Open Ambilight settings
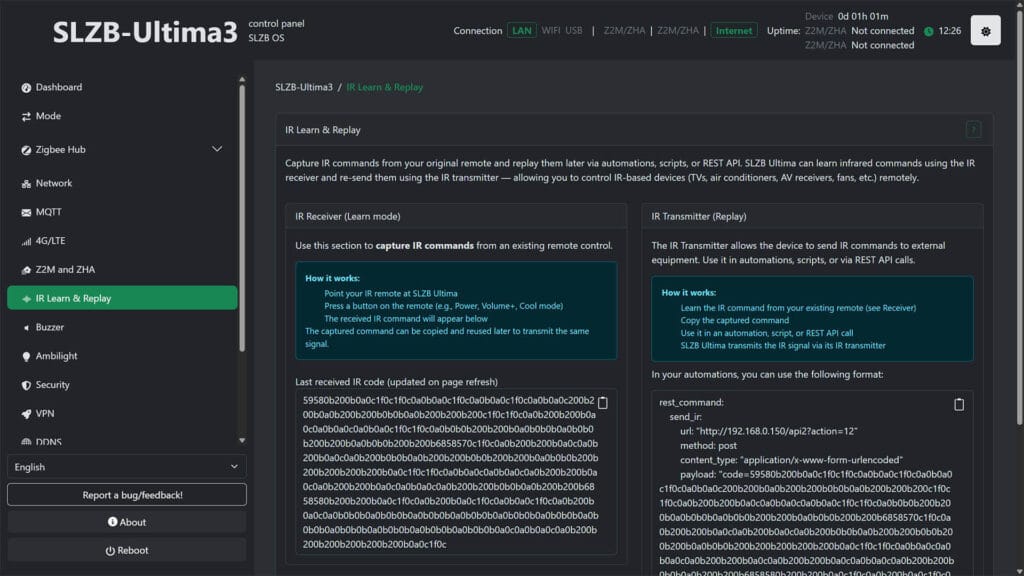This screenshot has width=1024, height=576. [56, 356]
